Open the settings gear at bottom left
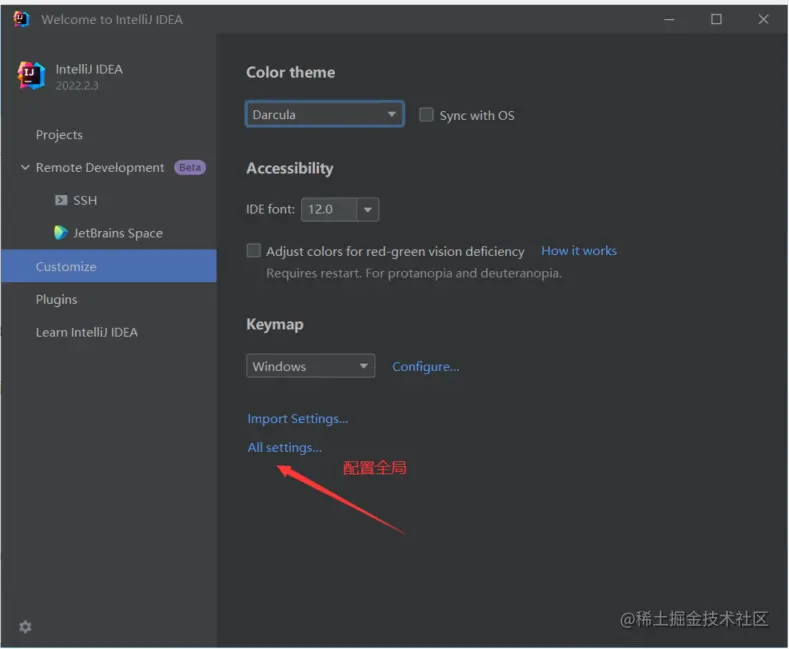This screenshot has height=649, width=789. pos(25,626)
